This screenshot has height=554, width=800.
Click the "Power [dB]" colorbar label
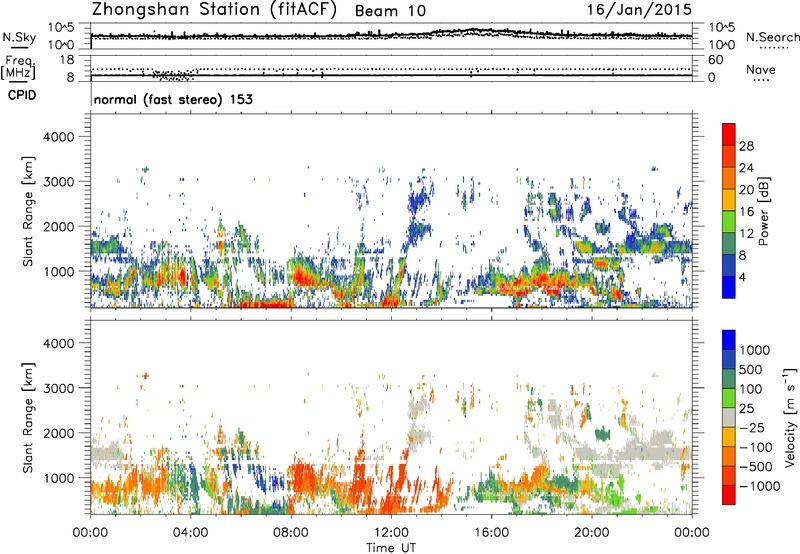[763, 211]
